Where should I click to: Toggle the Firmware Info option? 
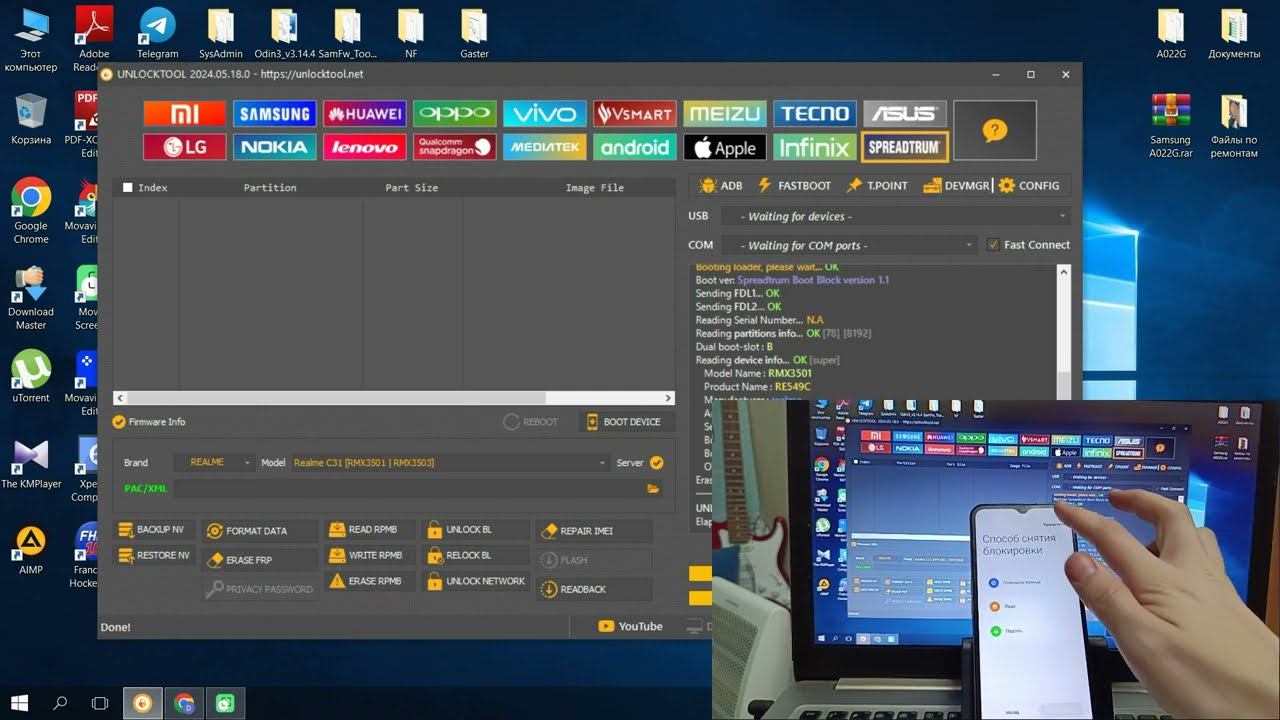149,422
